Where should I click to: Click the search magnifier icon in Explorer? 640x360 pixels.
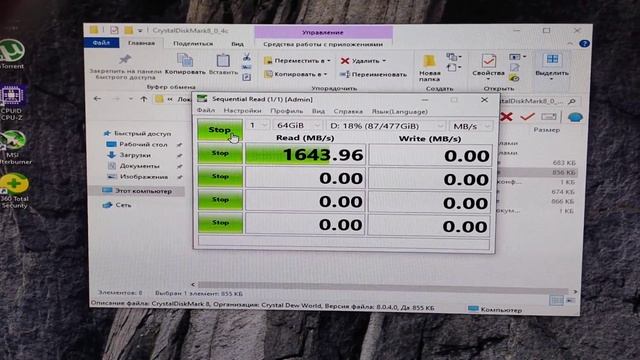click(x=572, y=101)
